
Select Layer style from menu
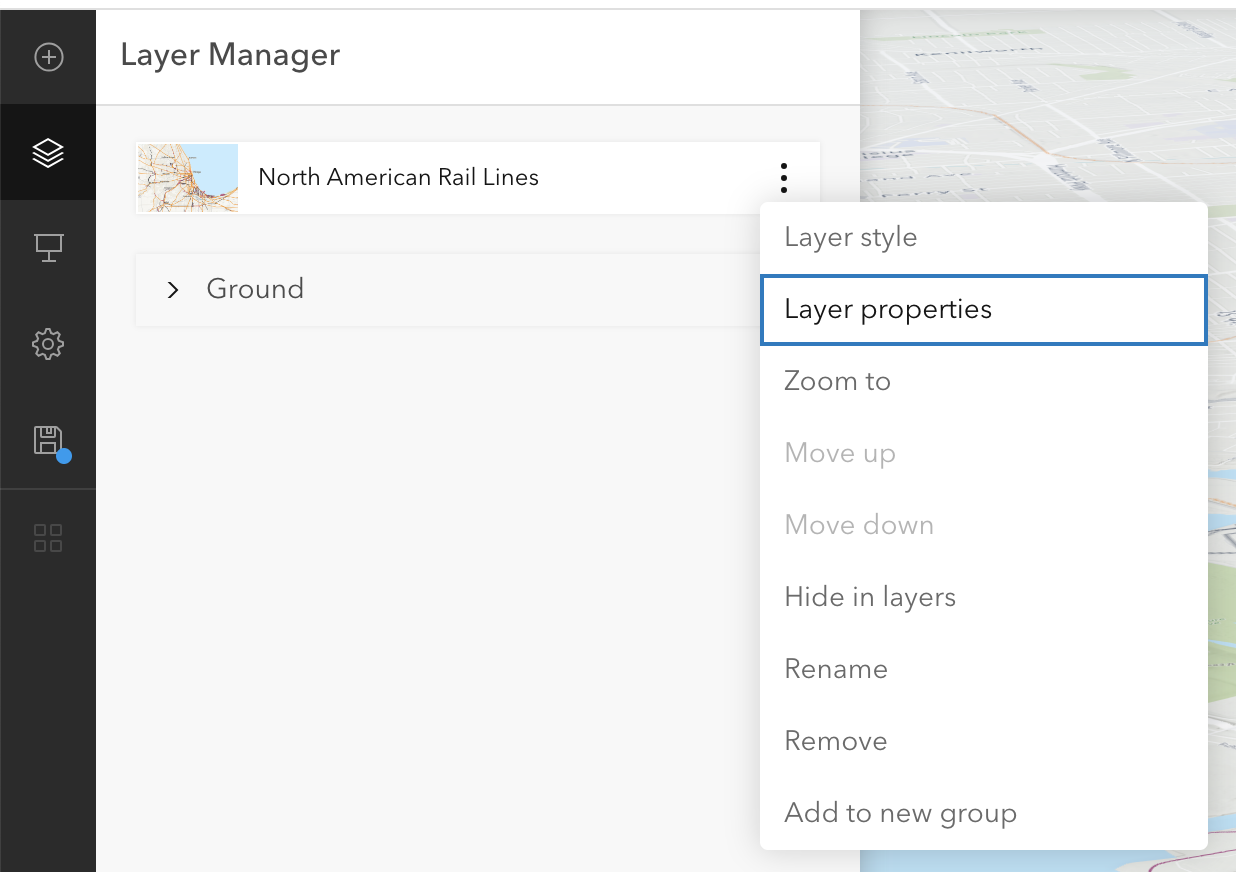point(850,237)
